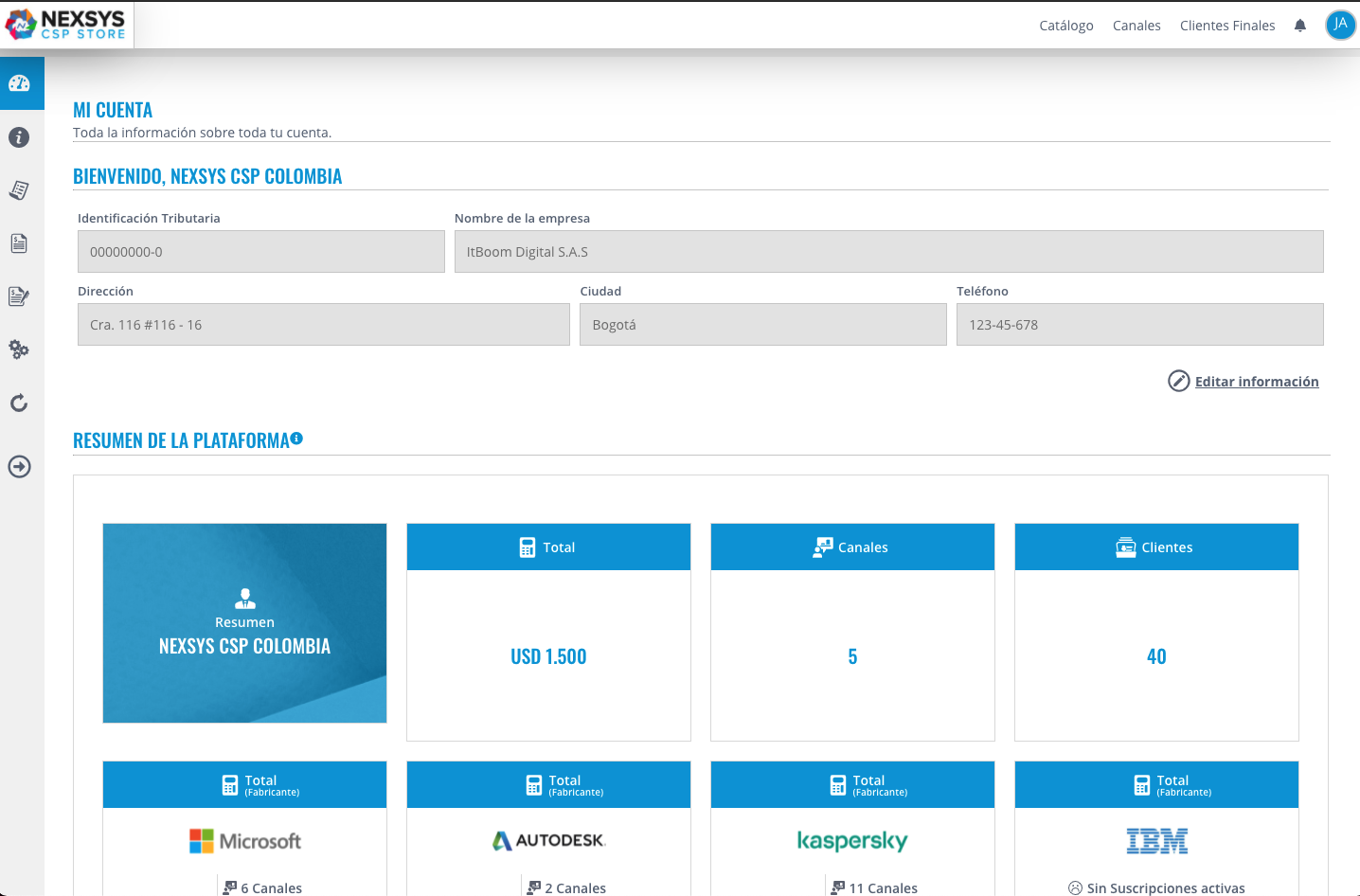1360x896 pixels.
Task: Click info icon beside Resumen de la Plataforma
Action: [x=296, y=439]
